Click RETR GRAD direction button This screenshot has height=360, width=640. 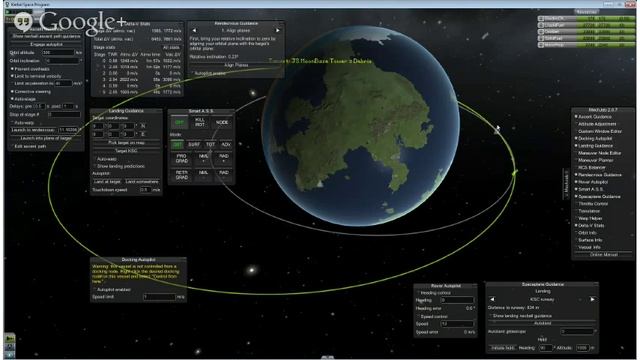[x=182, y=175]
